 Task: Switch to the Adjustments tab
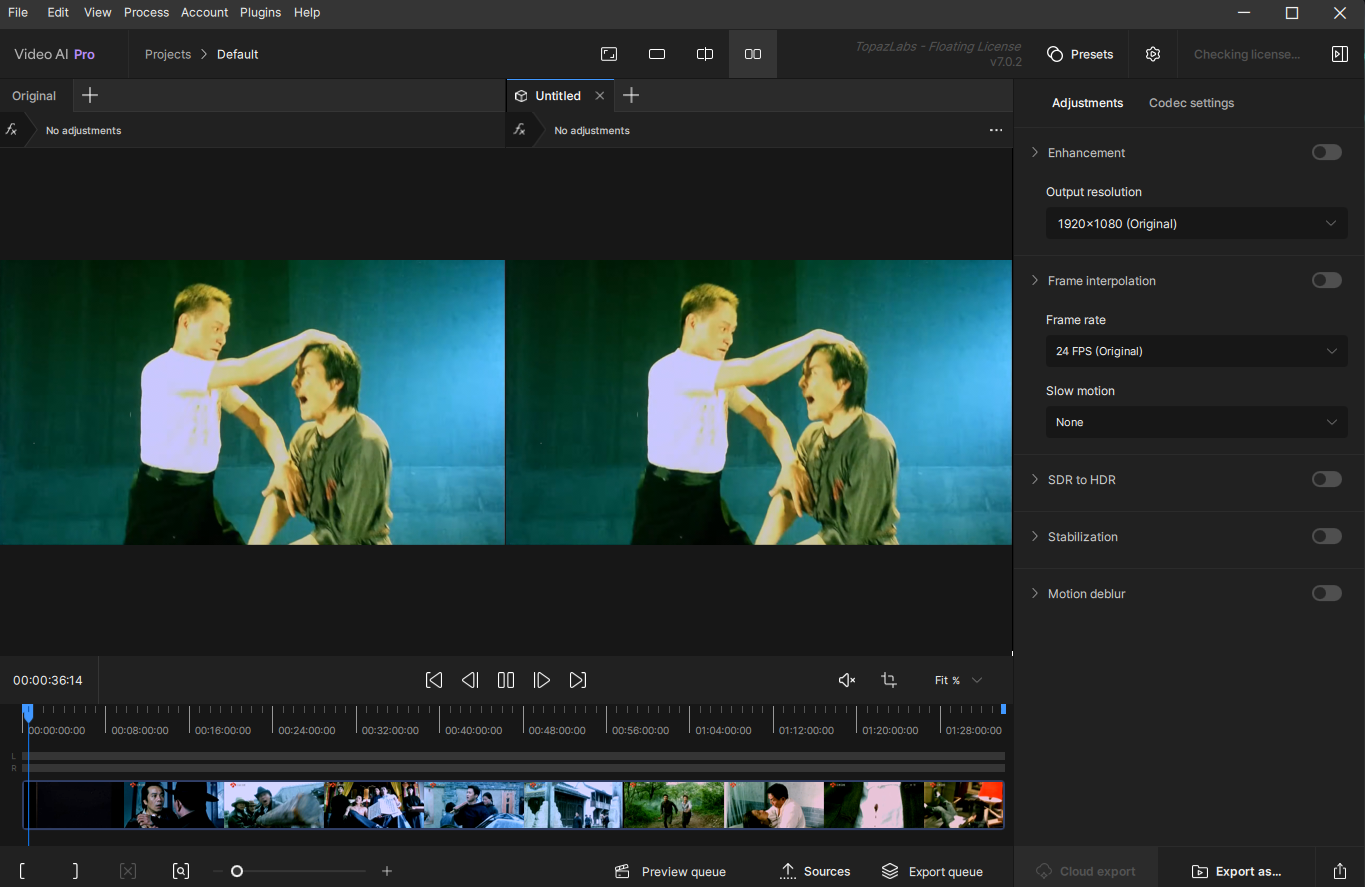1087,103
